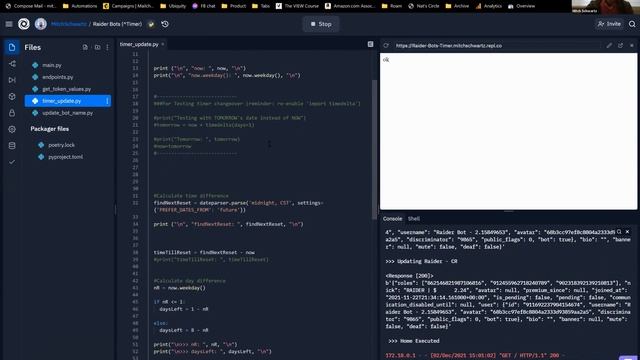
Task: Click the yellow status badge beside repl name
Action: [x=151, y=24]
